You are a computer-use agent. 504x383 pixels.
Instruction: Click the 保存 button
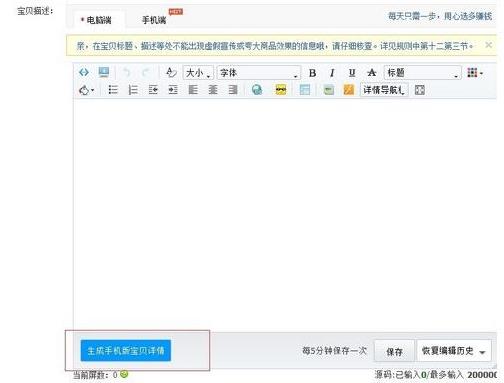[x=394, y=351]
